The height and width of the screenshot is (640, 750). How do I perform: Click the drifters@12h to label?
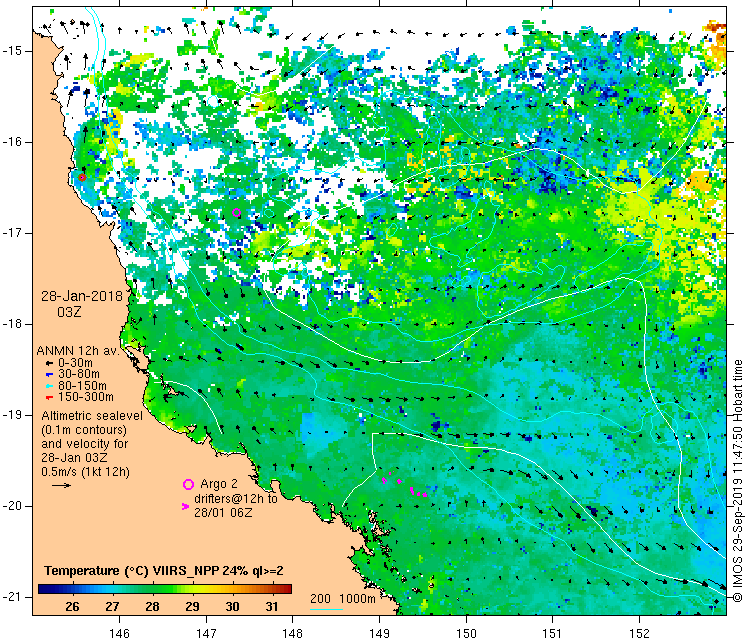[236, 498]
